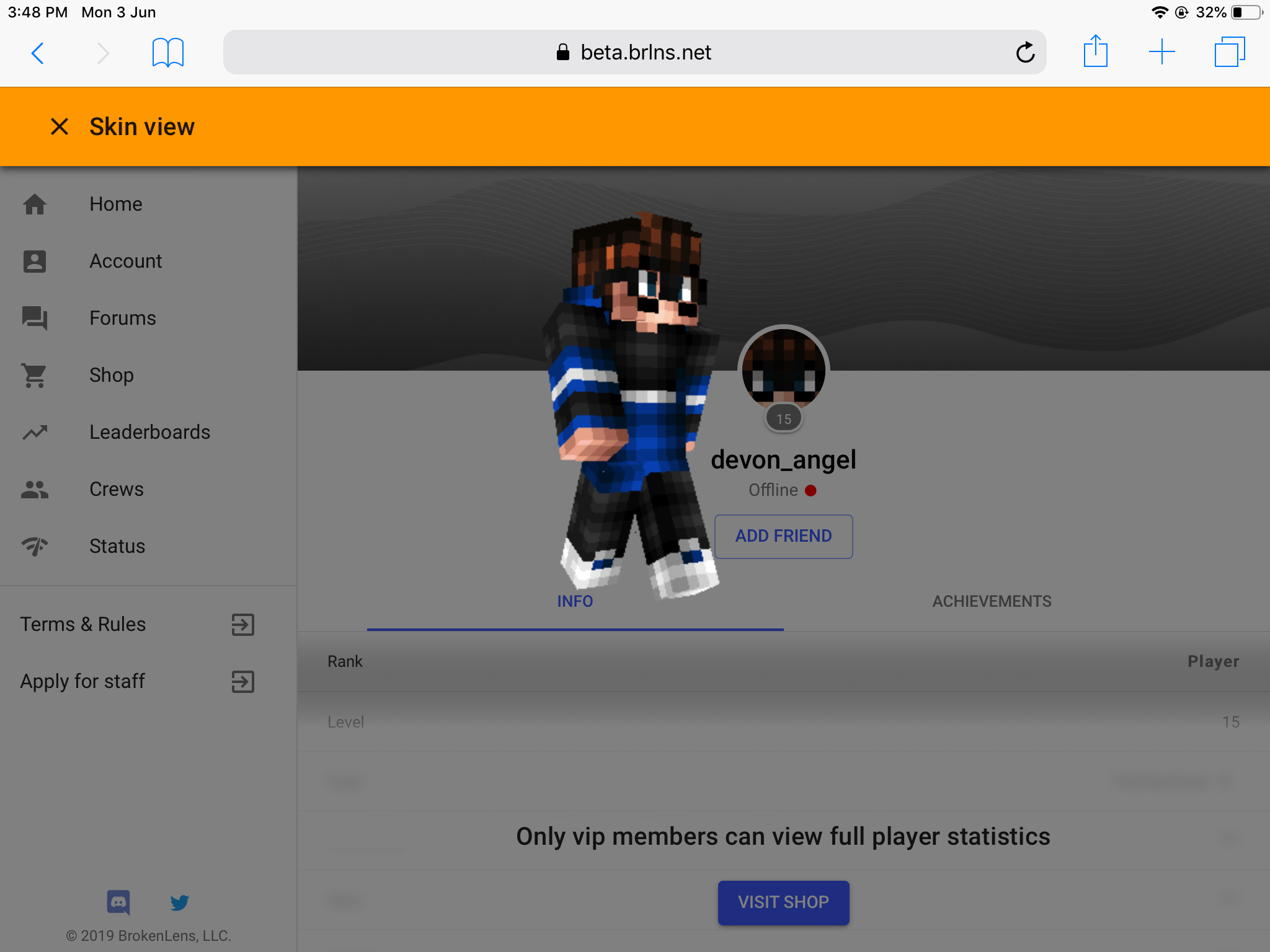Click the beta.brlns.net address bar

(634, 52)
